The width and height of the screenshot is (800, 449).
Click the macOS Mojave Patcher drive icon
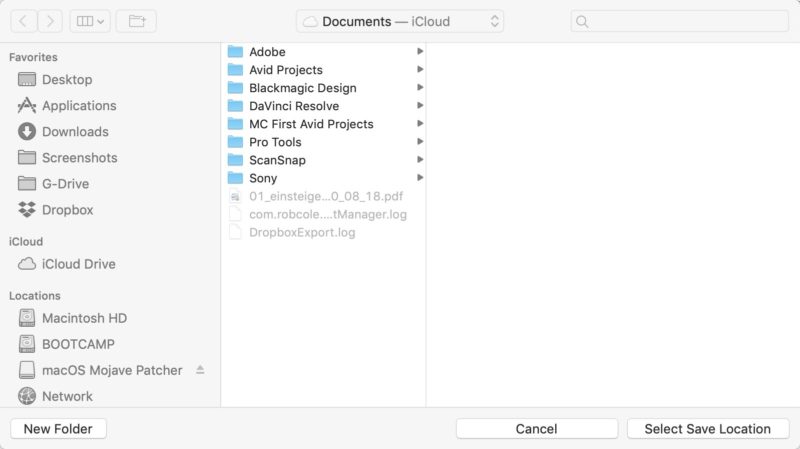point(27,370)
